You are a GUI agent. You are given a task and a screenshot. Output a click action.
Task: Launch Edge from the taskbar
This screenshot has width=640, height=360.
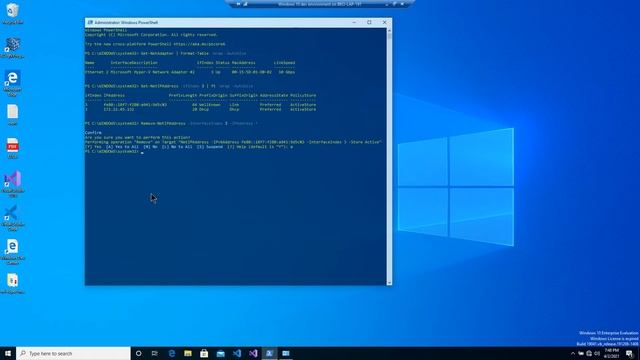[171, 353]
